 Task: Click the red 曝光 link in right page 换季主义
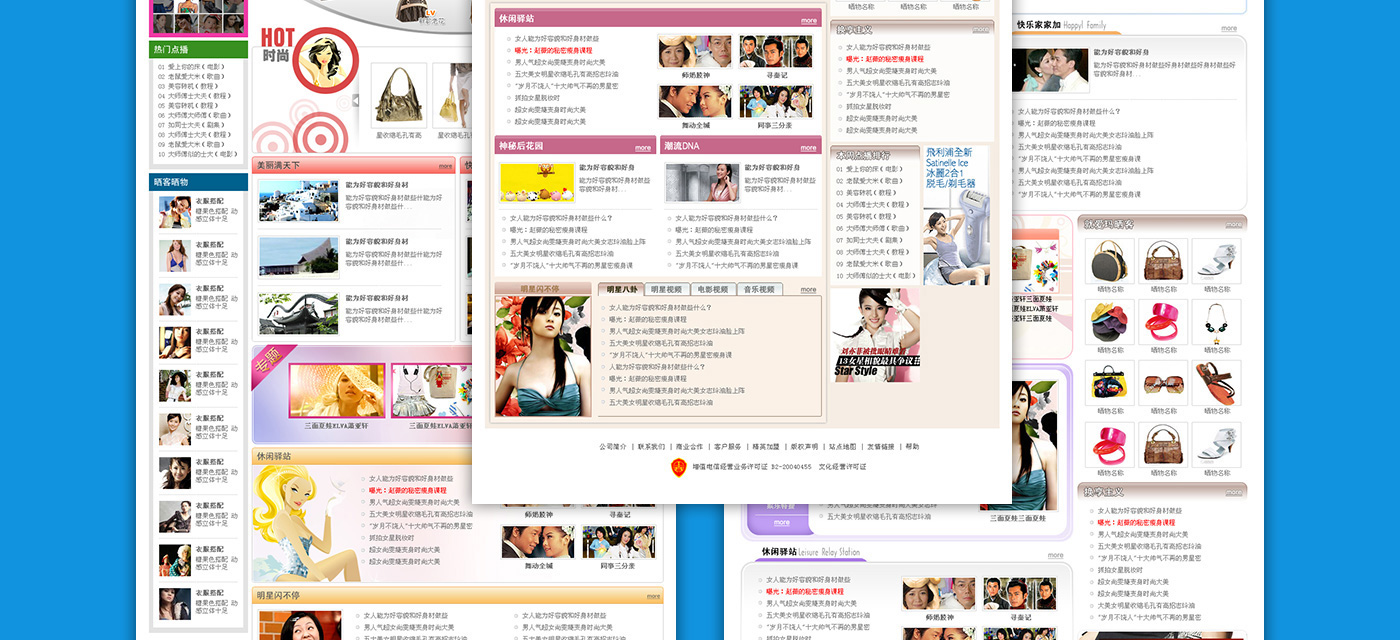[x=1136, y=522]
